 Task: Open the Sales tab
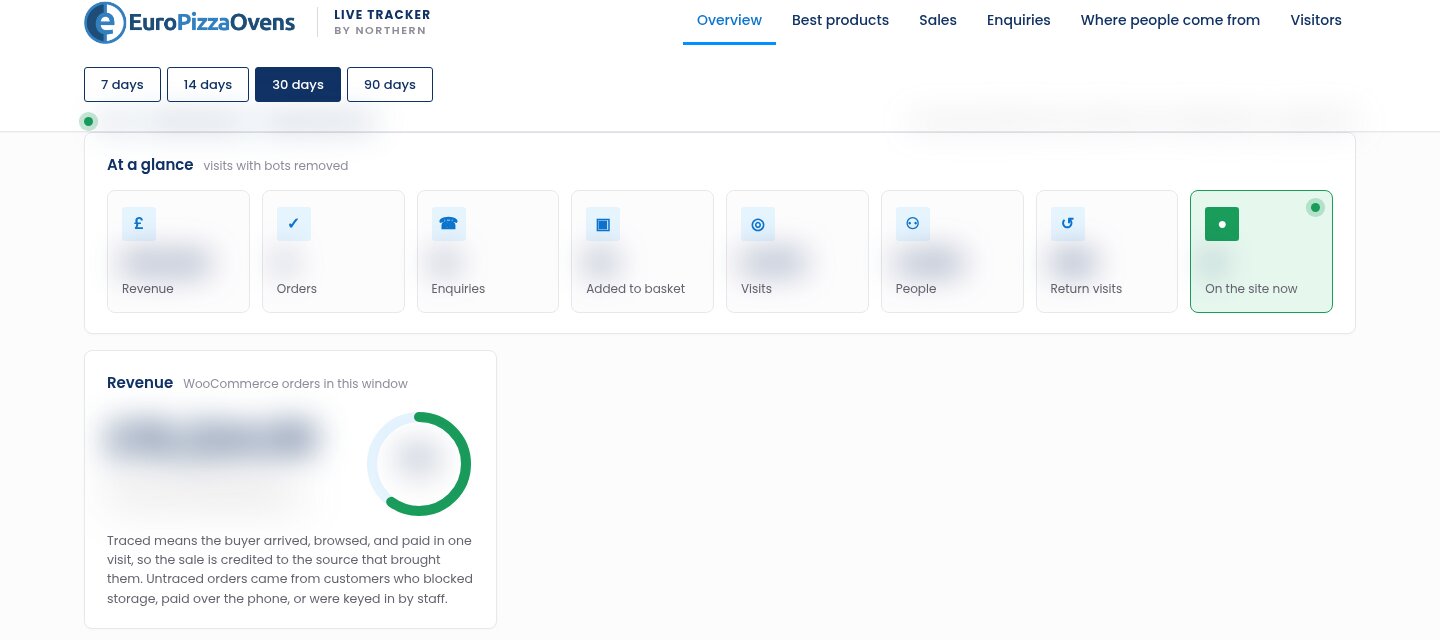tap(938, 20)
